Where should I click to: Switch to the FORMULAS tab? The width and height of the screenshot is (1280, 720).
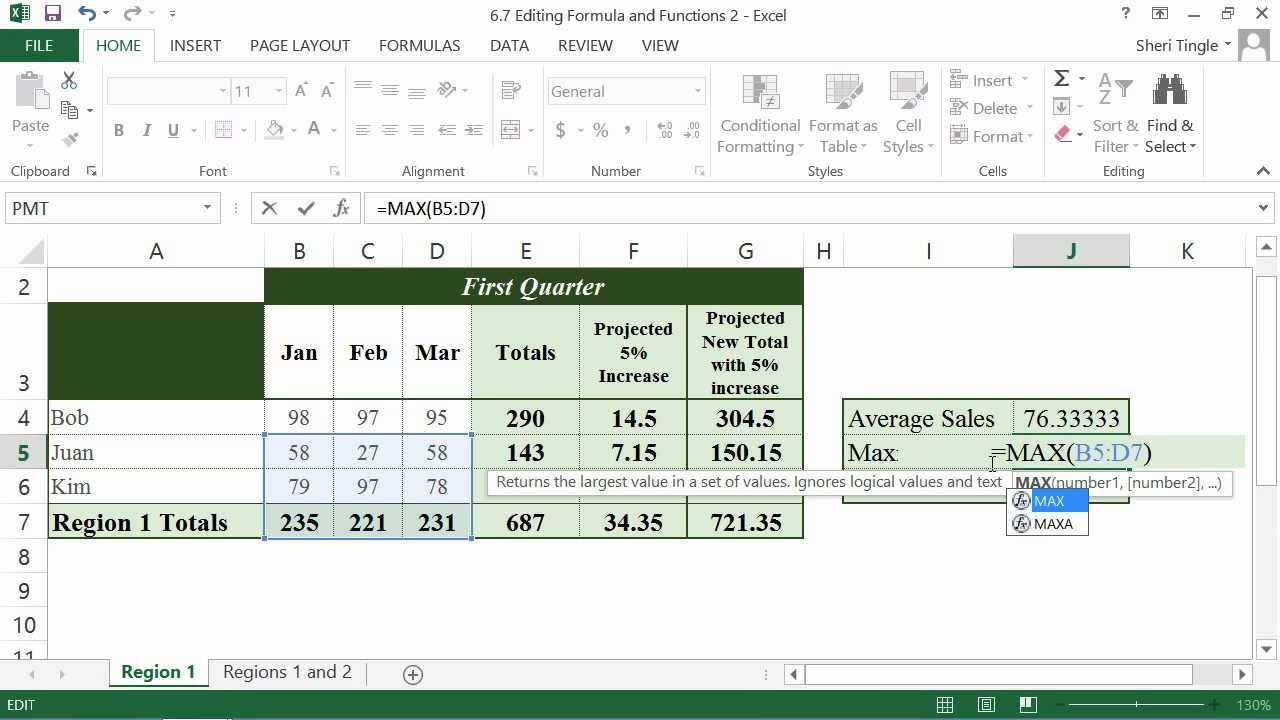[420, 45]
